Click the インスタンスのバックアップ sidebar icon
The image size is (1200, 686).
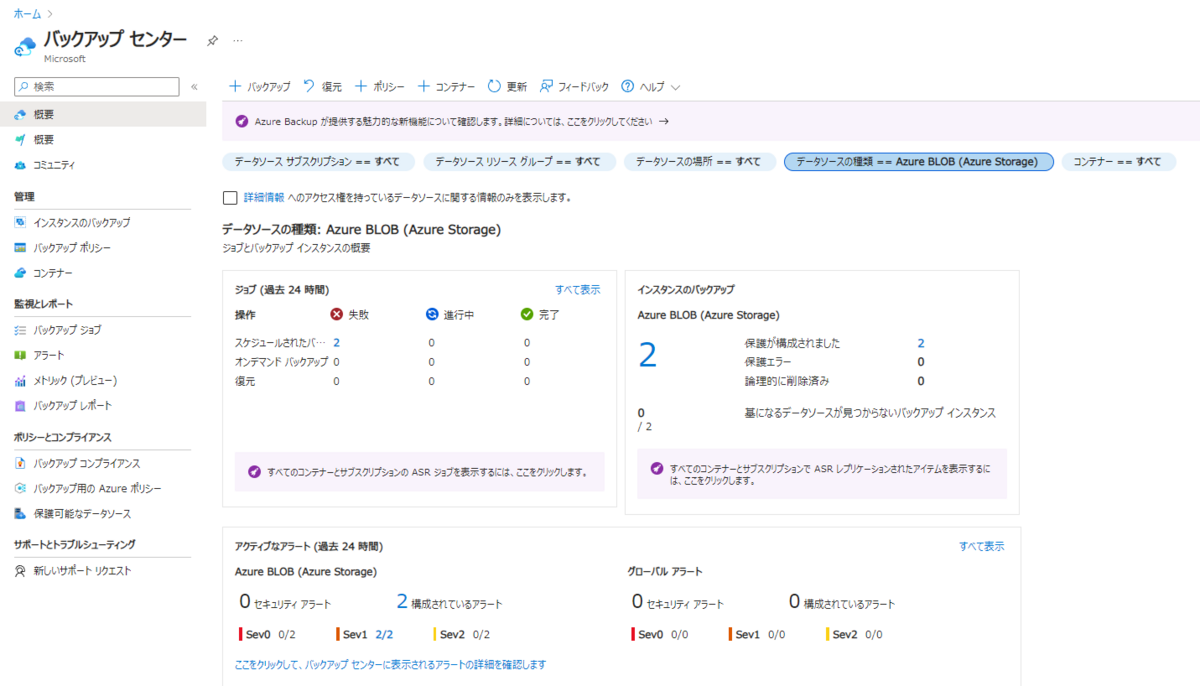[20, 222]
